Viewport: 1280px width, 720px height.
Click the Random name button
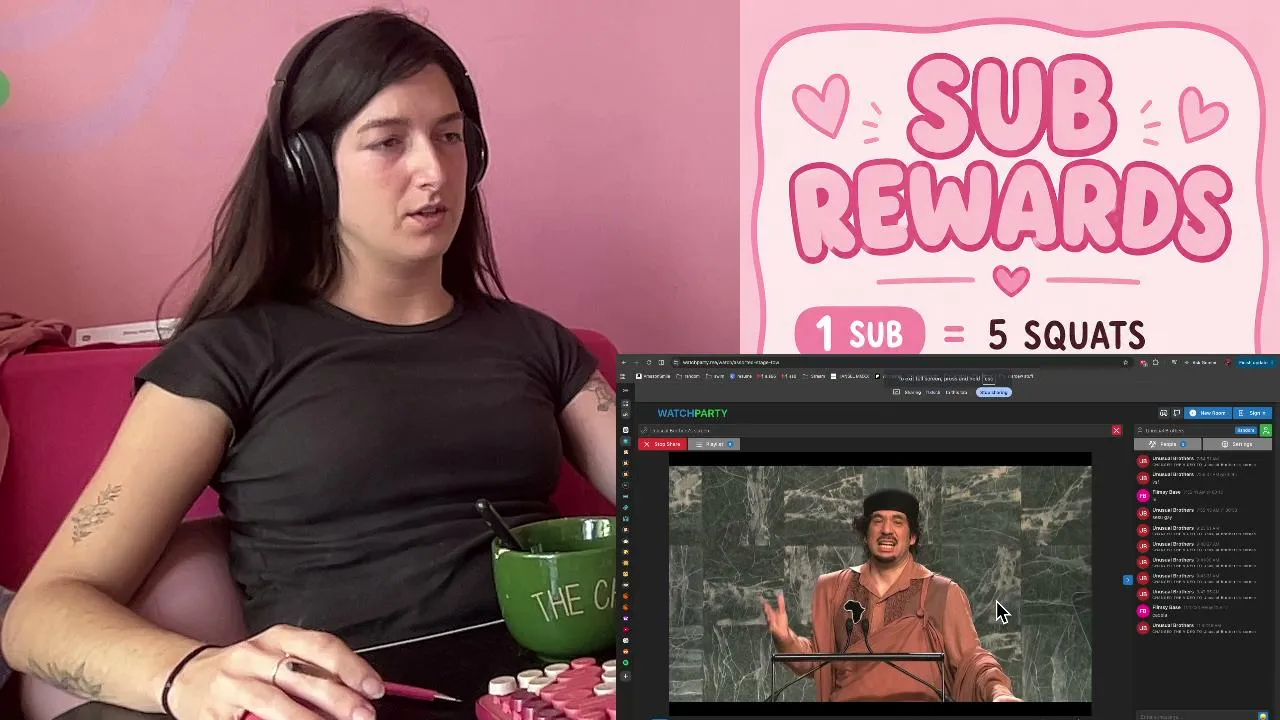pyautogui.click(x=1245, y=430)
